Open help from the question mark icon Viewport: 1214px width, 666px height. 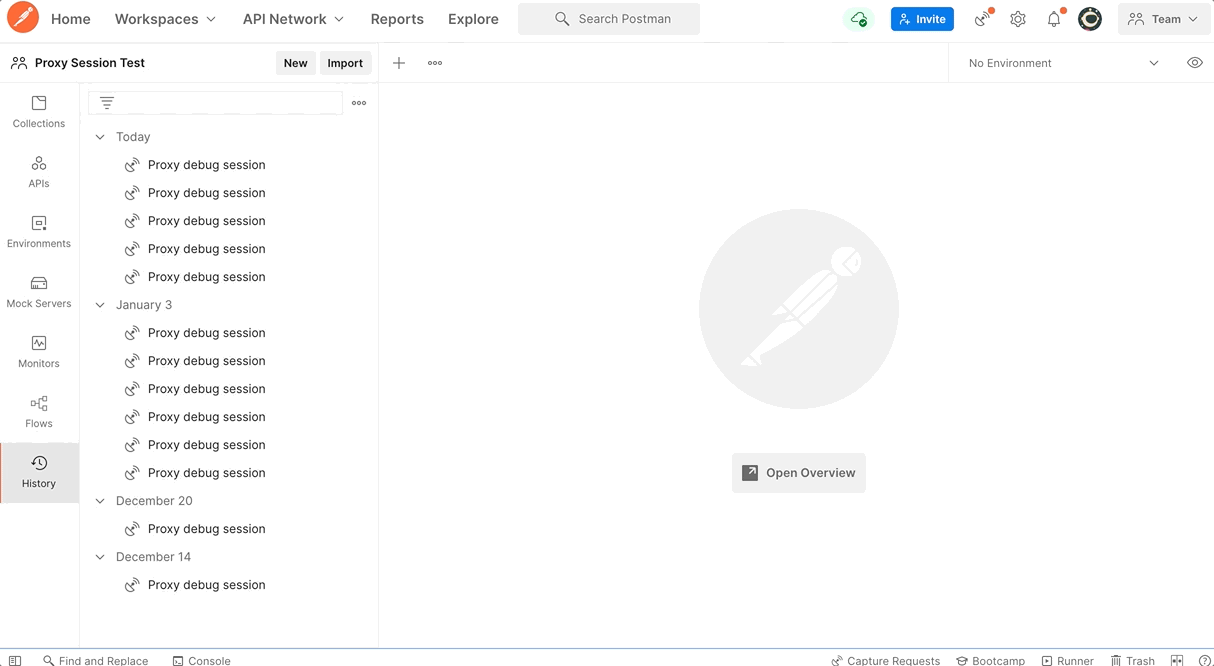(1205, 660)
